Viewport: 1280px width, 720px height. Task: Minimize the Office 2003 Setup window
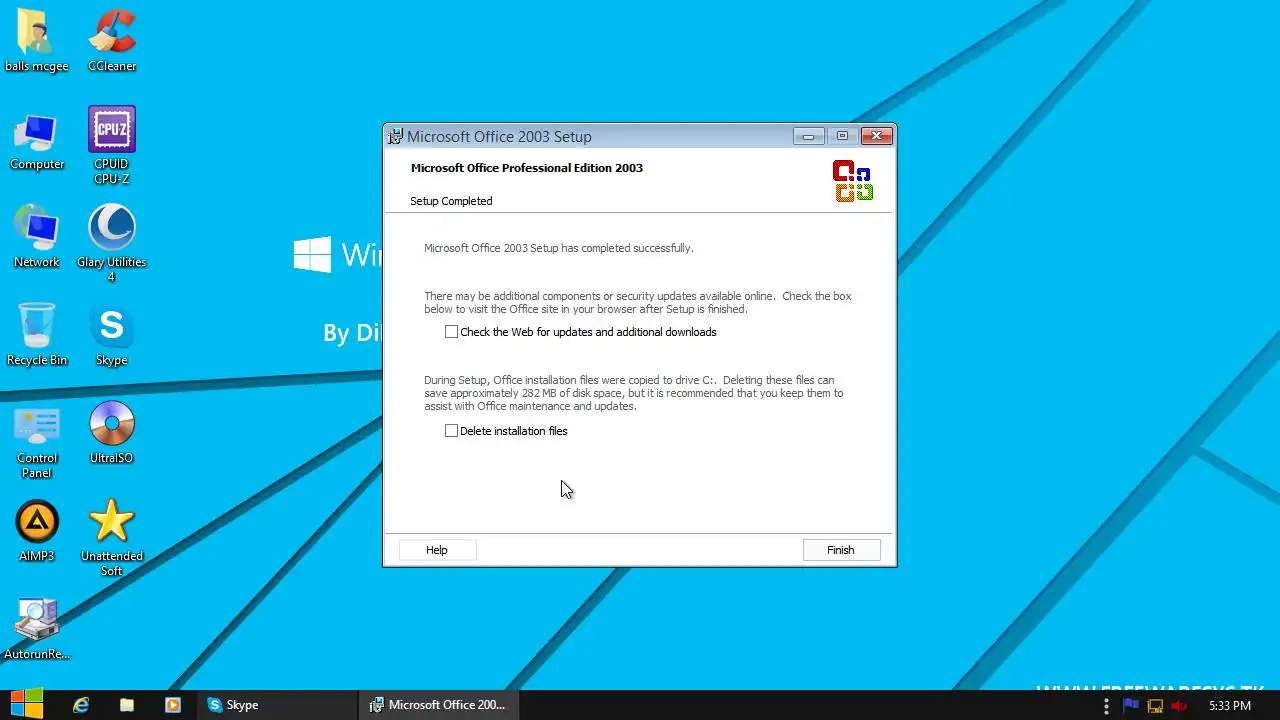[x=808, y=136]
